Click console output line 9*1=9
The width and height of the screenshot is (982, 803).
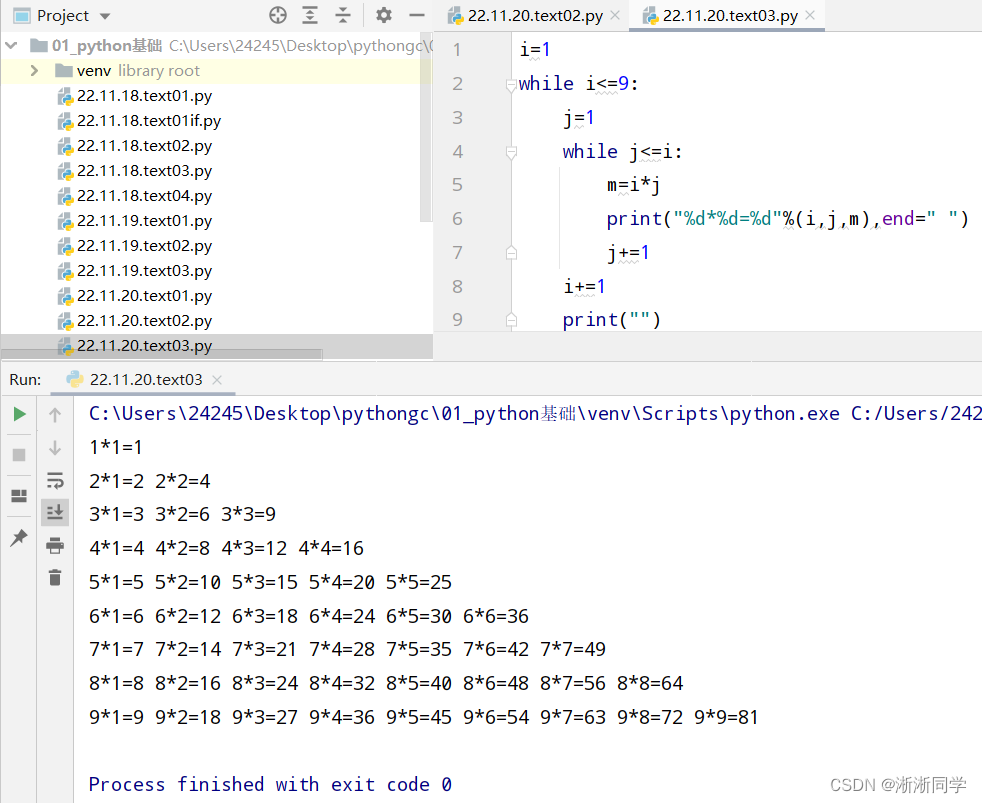(116, 717)
